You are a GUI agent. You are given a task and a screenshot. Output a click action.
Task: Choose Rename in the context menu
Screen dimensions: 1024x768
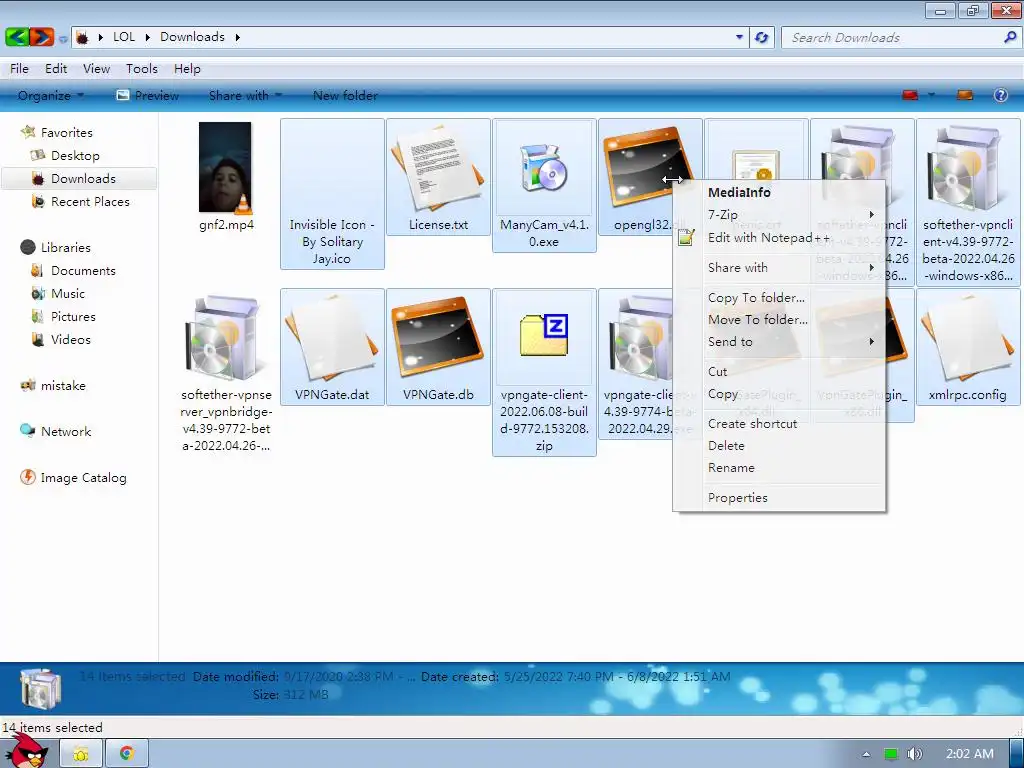(x=780, y=468)
